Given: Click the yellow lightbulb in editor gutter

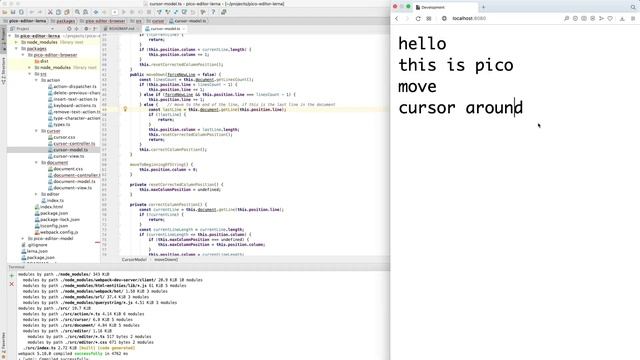Looking at the screenshot, I should [125, 109].
